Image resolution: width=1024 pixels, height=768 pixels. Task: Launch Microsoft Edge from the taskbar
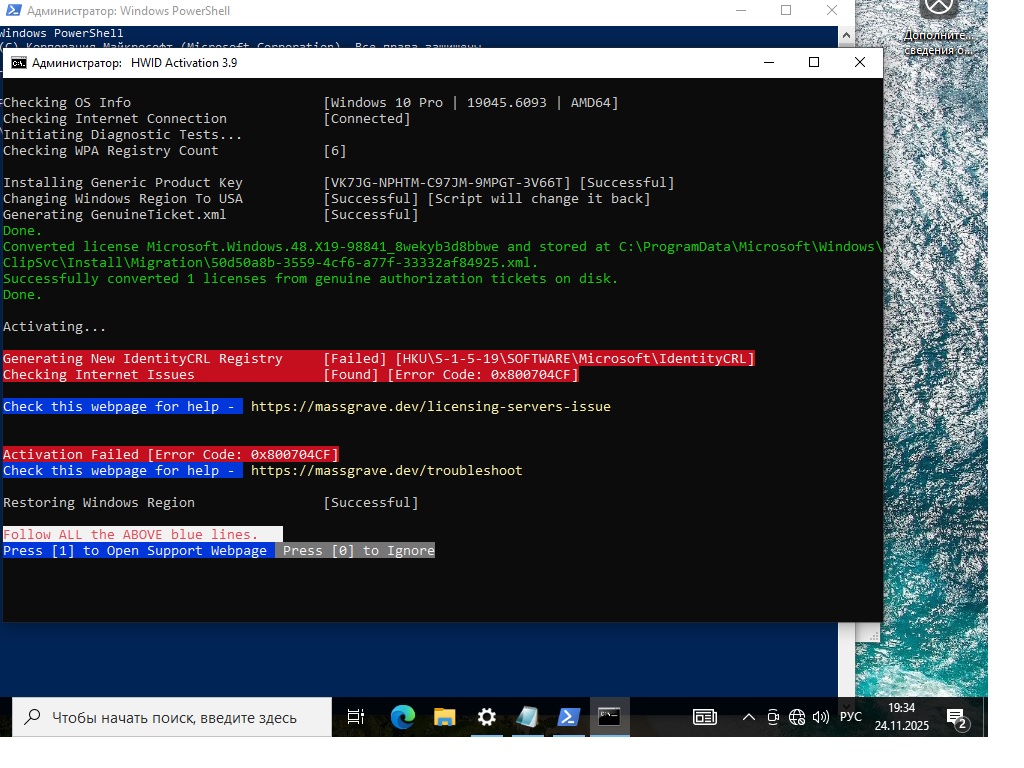(x=402, y=717)
